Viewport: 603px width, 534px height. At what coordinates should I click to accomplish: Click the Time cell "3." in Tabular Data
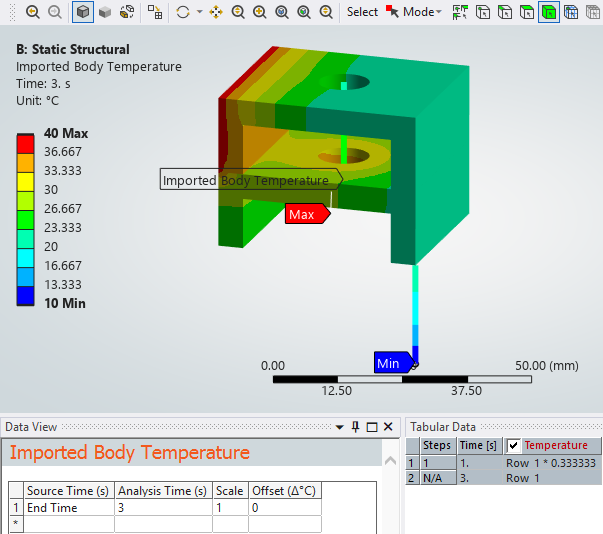tap(480, 478)
